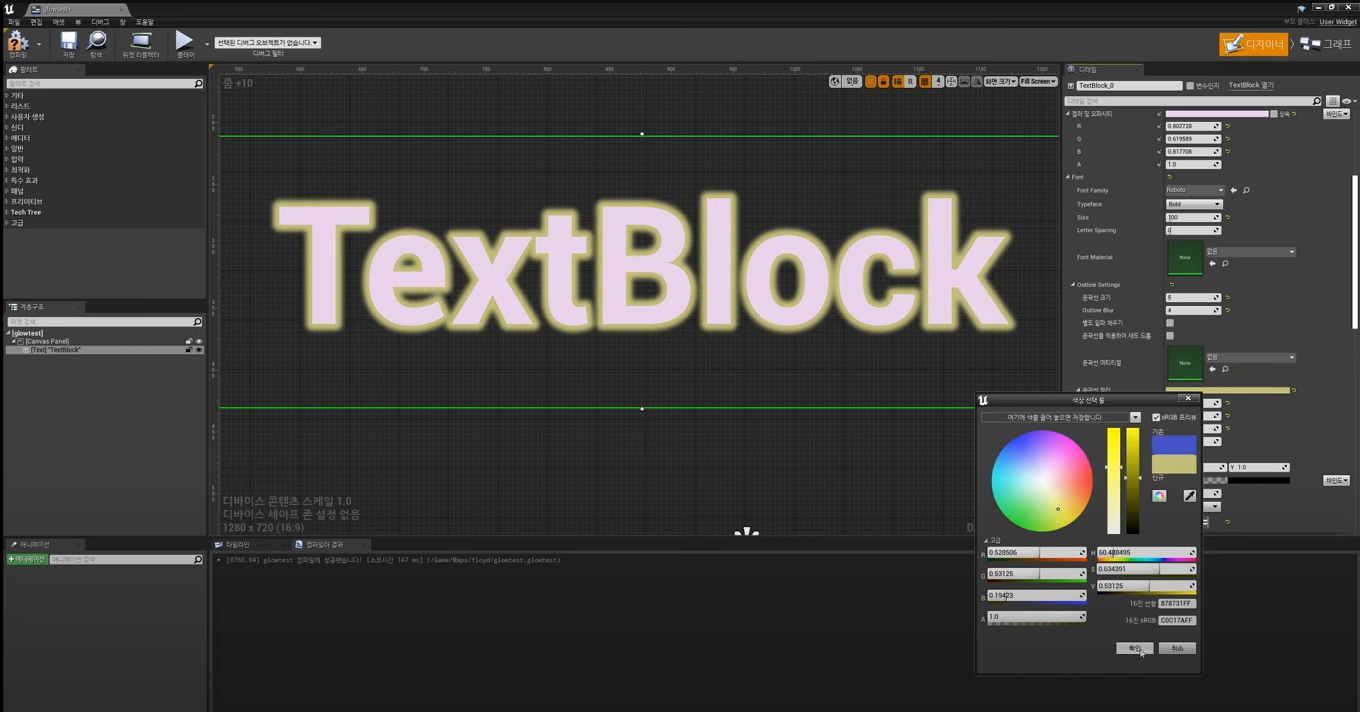Switch to Graph (그래프) mode

(1326, 44)
